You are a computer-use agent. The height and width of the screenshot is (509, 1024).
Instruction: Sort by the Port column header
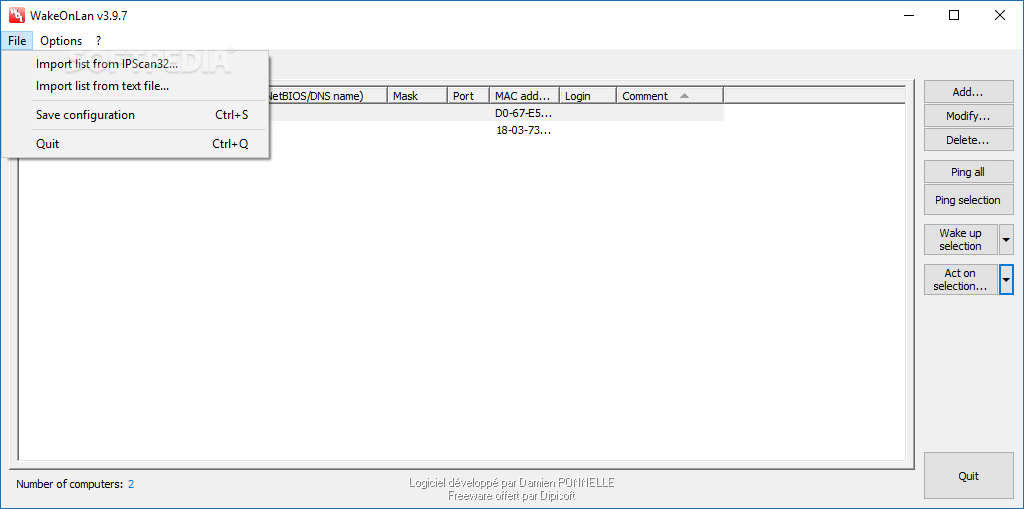[x=468, y=96]
